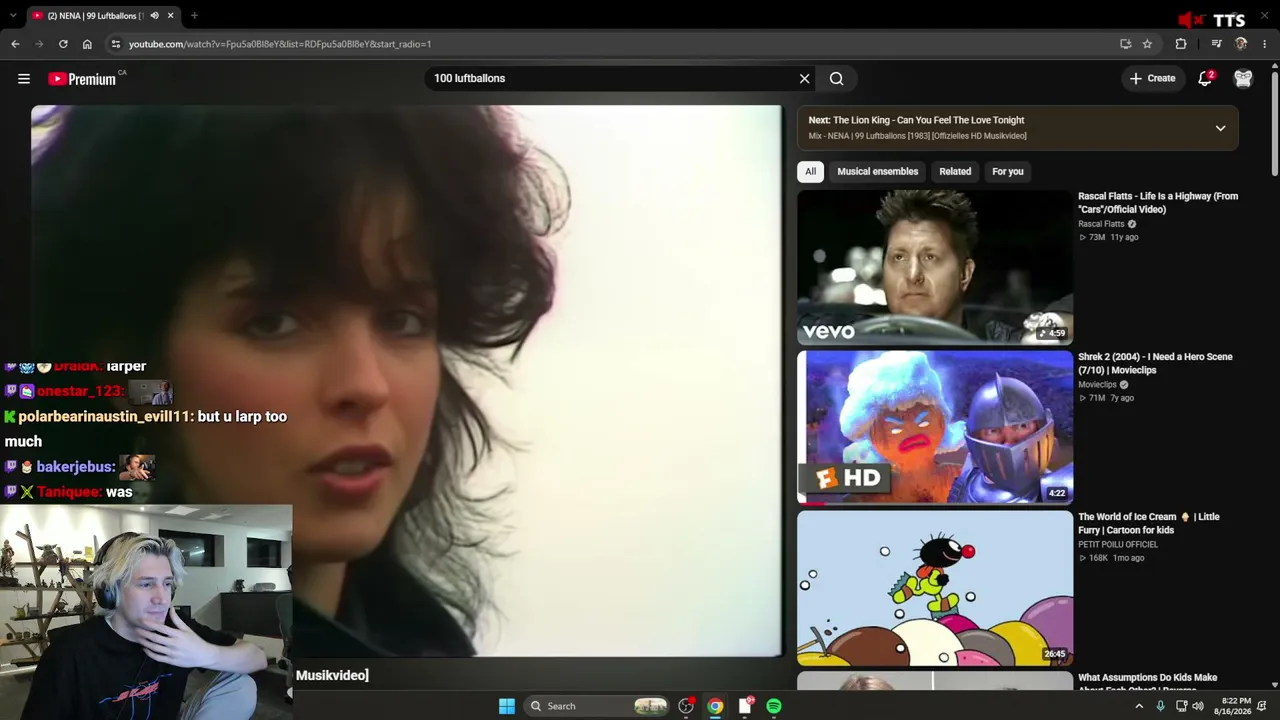The width and height of the screenshot is (1280, 720).
Task: Click the microphone tray icon
Action: (1161, 706)
